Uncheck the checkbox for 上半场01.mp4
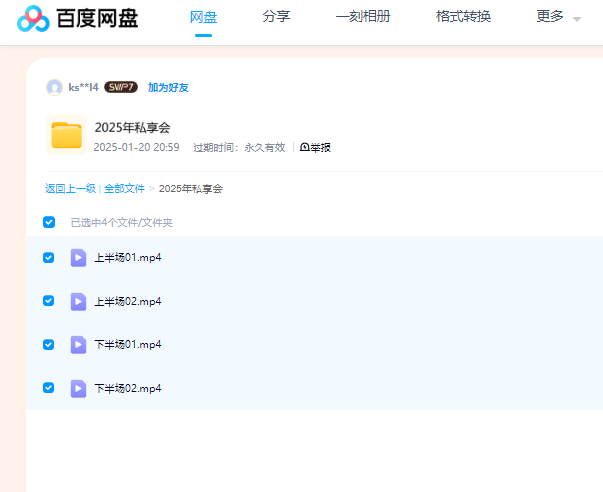The height and width of the screenshot is (492, 603). (x=48, y=257)
